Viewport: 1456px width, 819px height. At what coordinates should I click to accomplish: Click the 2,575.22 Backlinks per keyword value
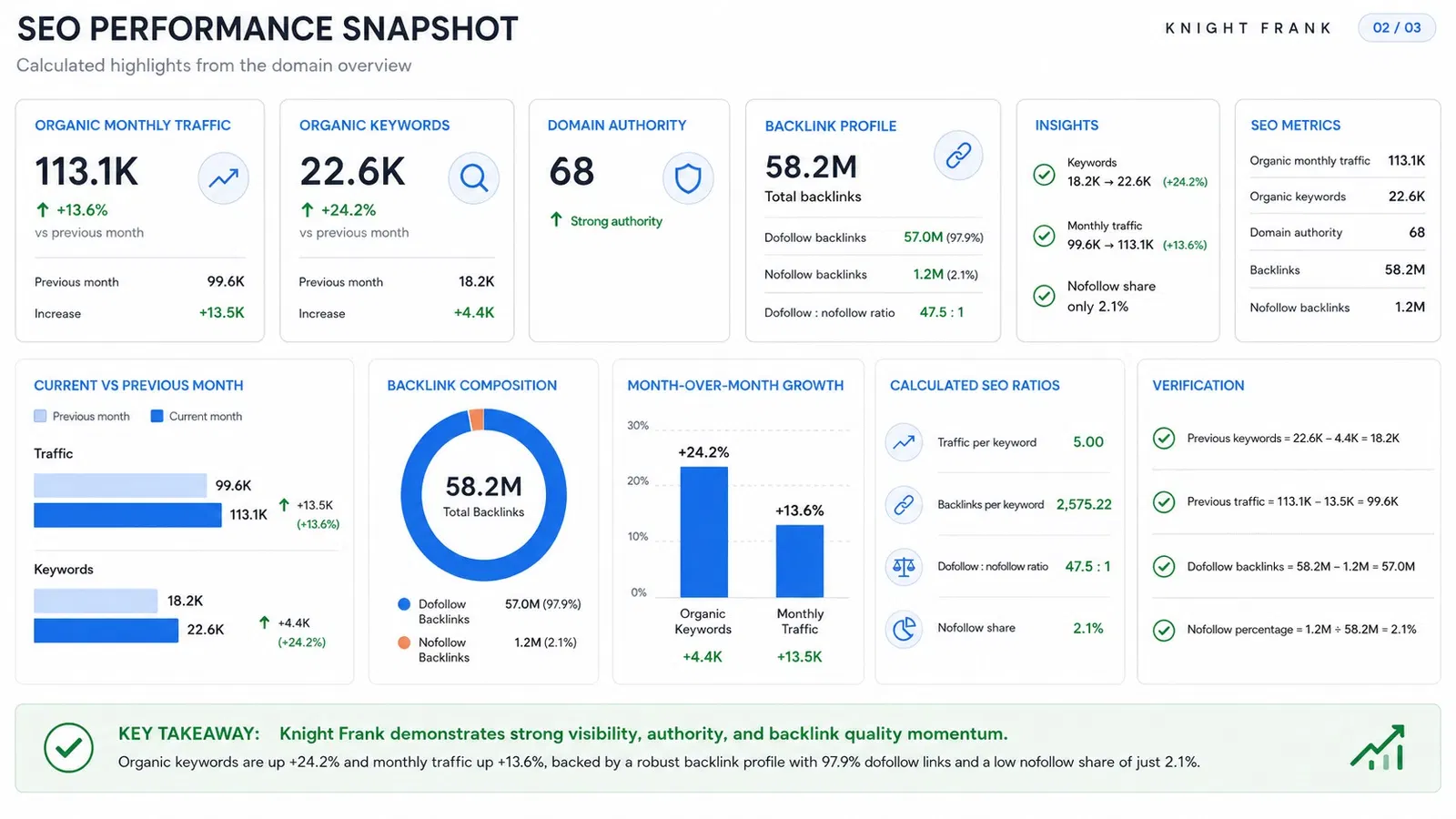(1084, 504)
